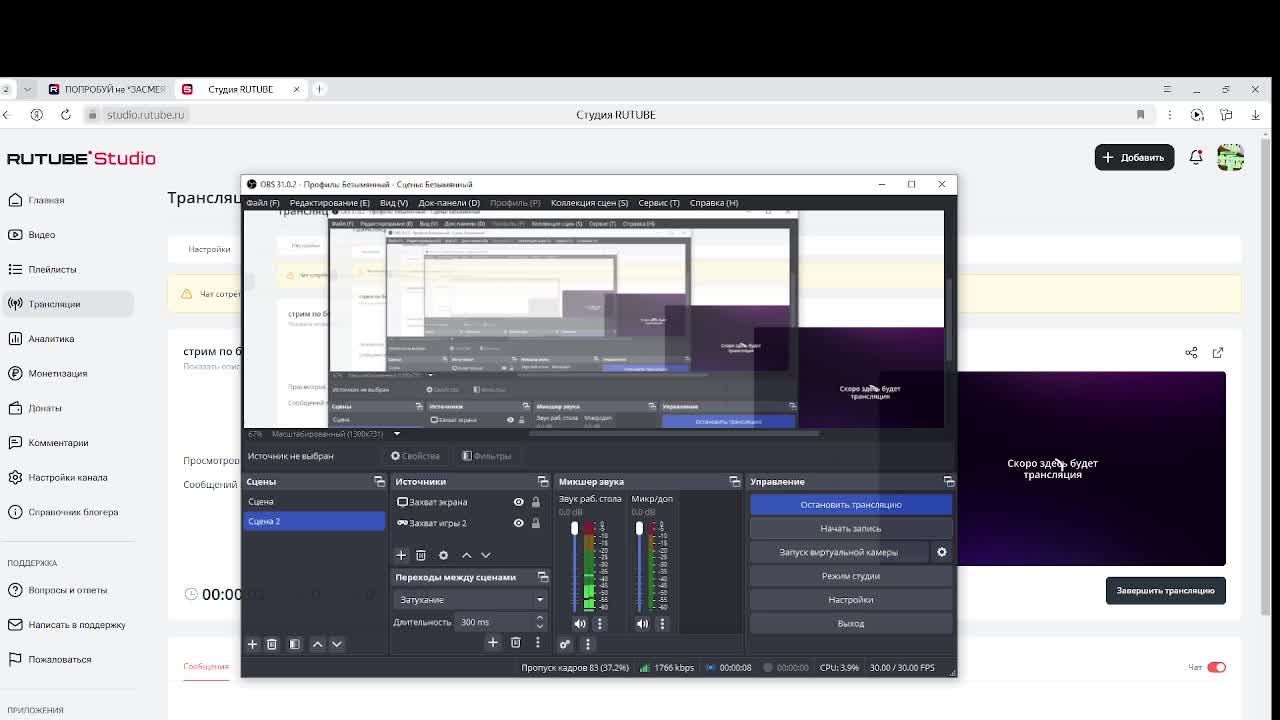1280x720 pixels.
Task: Turn off the Чат switch
Action: [x=1216, y=667]
